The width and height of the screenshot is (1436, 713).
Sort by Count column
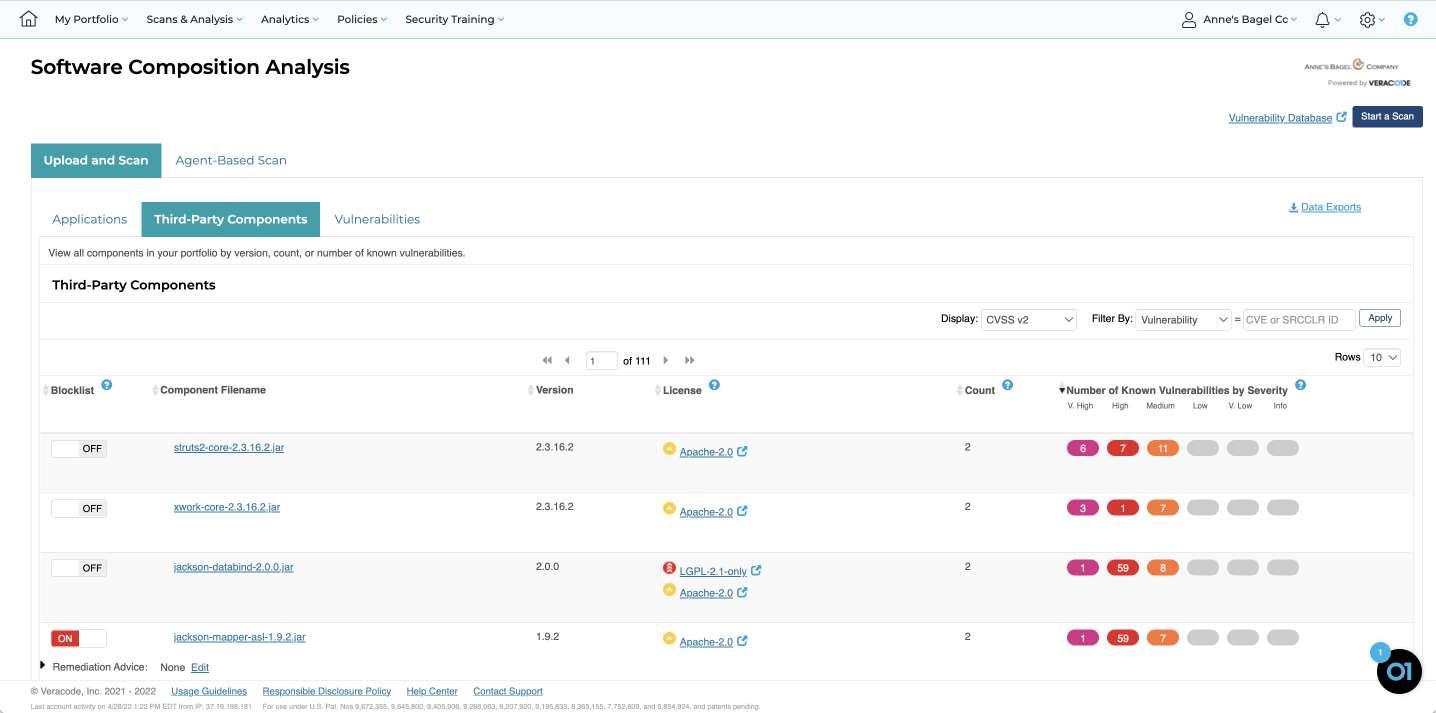(960, 390)
